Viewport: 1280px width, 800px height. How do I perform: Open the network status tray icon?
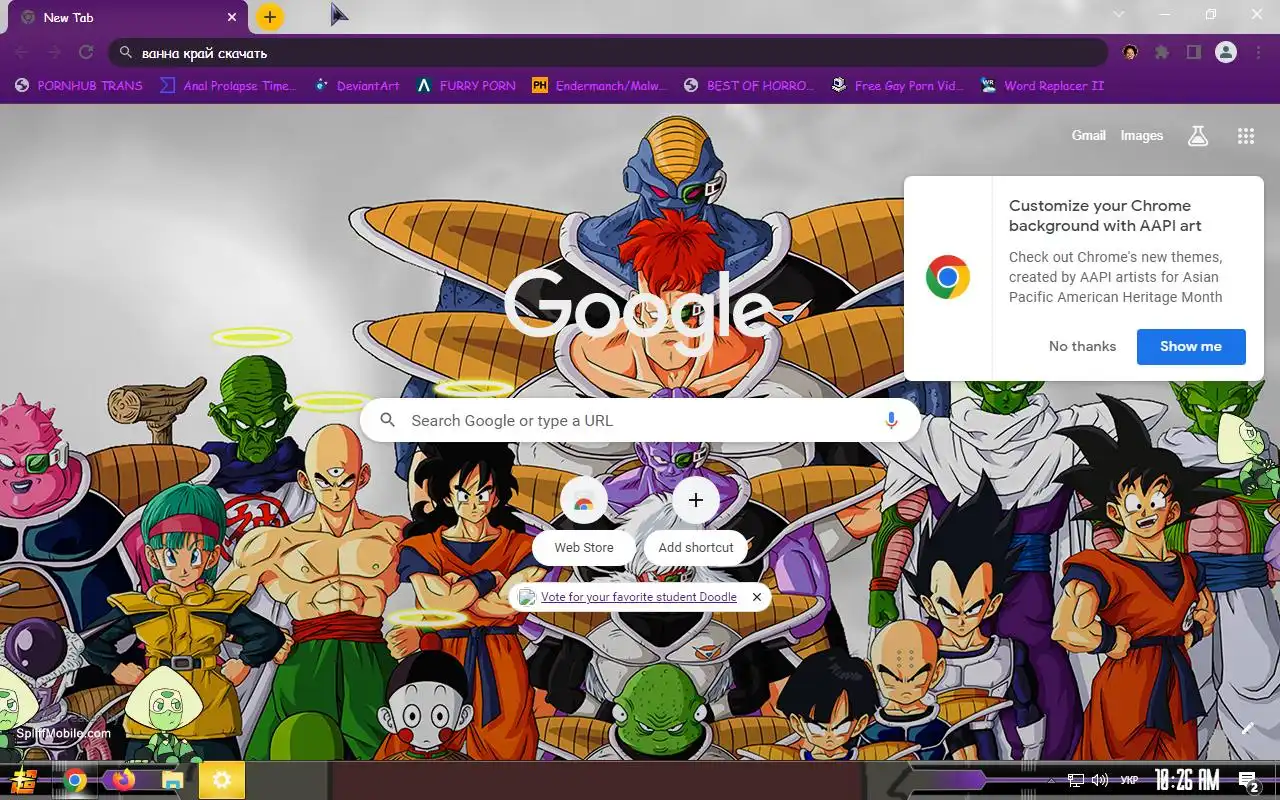tap(1076, 781)
